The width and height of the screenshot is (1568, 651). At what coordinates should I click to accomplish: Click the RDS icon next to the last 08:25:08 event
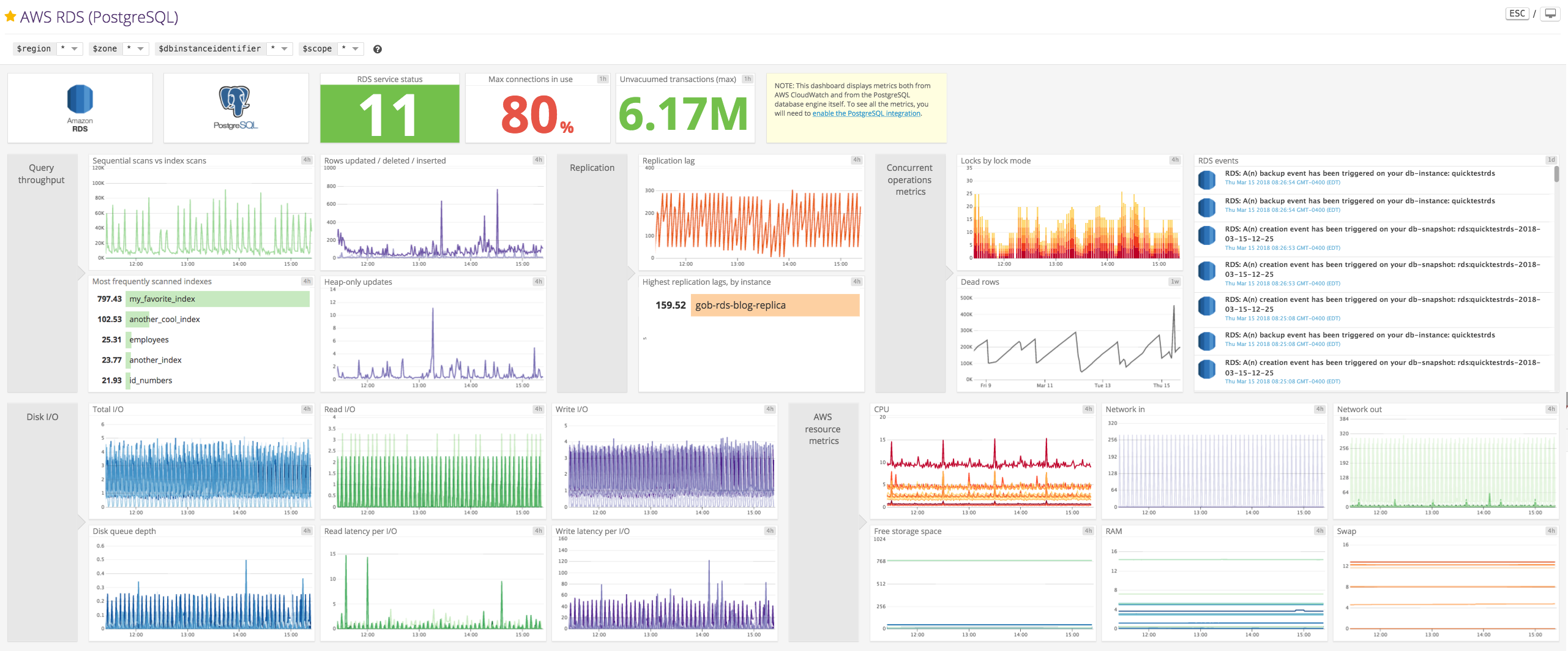coord(1206,369)
